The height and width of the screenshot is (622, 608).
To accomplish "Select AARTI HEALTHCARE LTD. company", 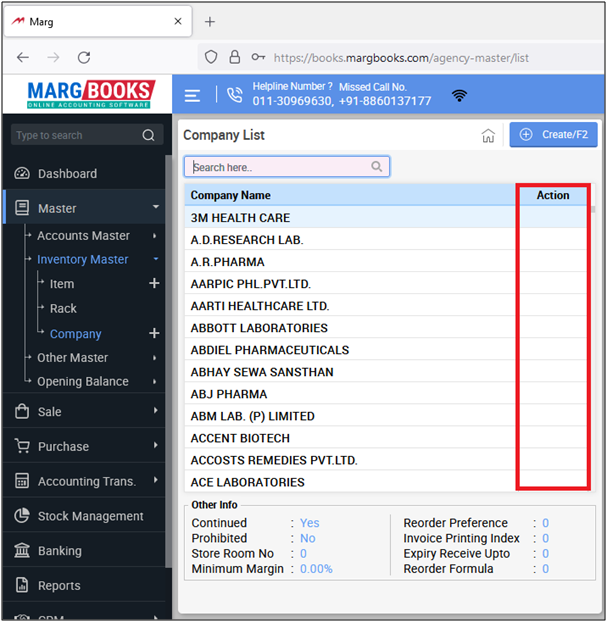I will coord(386,306).
